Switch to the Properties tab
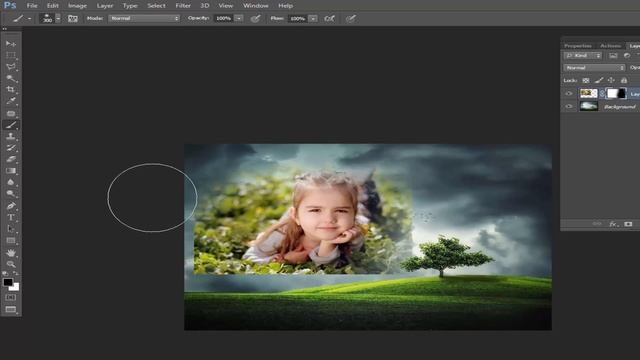The height and width of the screenshot is (360, 640). (x=578, y=46)
